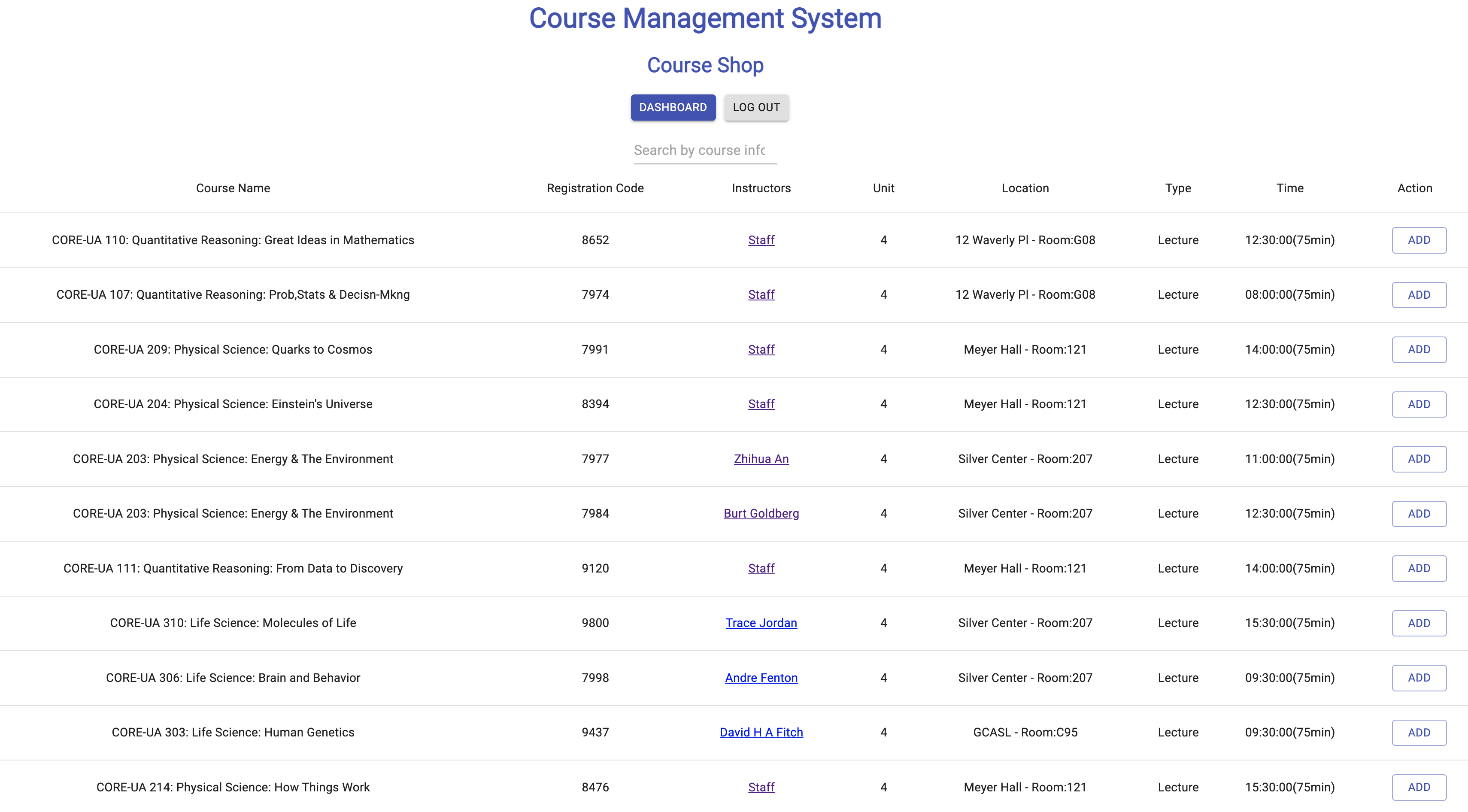Add Quarks to Cosmos course
The image size is (1468, 812).
coord(1418,349)
